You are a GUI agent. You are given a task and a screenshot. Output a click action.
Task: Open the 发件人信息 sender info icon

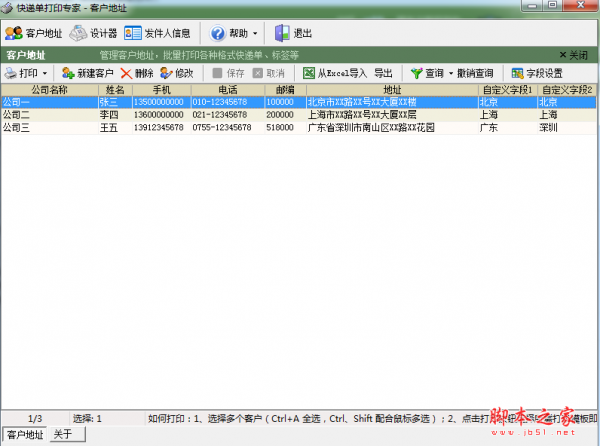coord(133,33)
